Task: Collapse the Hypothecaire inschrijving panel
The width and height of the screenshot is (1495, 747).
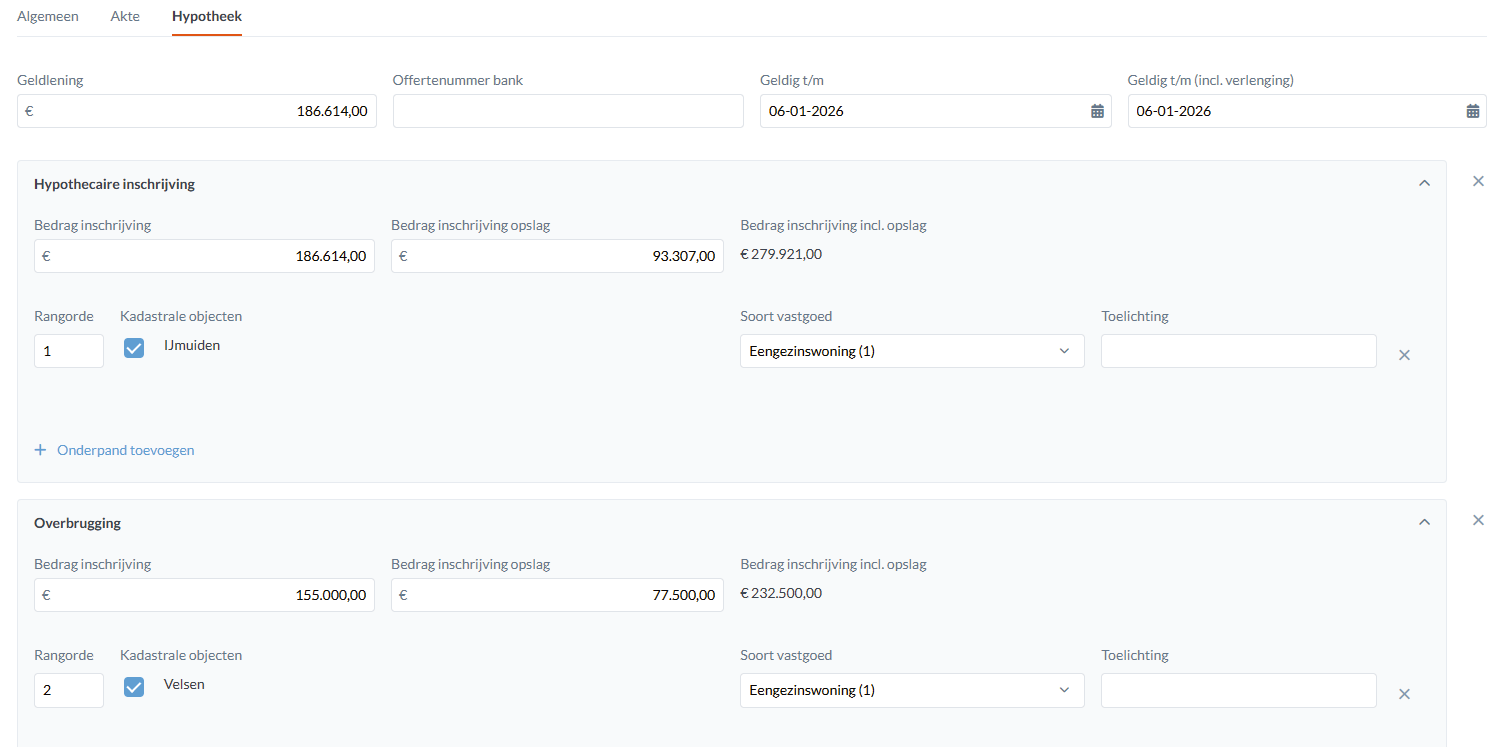Action: tap(1424, 183)
